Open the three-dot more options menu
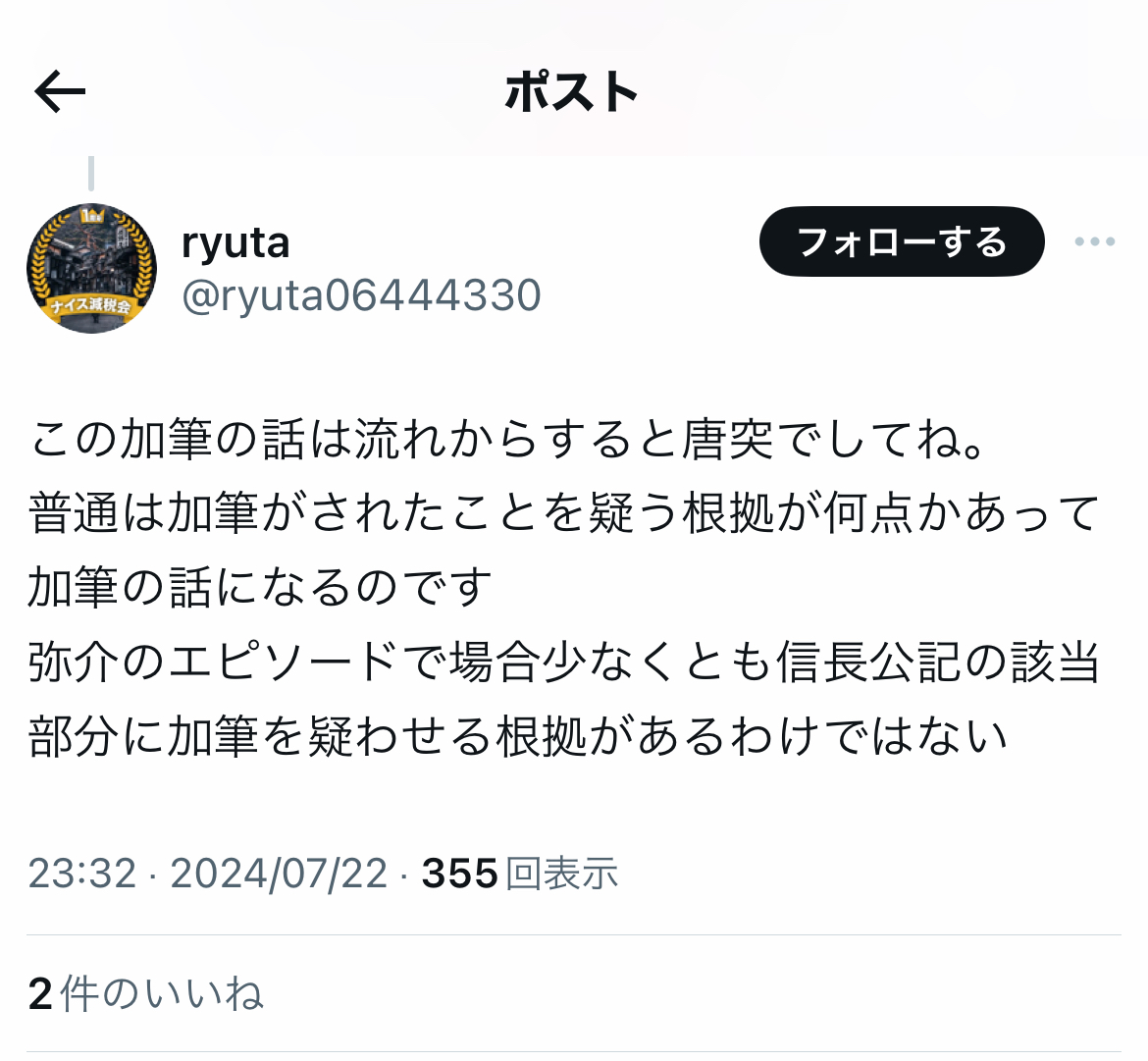Image resolution: width=1148 pixels, height=1061 pixels. [1095, 241]
